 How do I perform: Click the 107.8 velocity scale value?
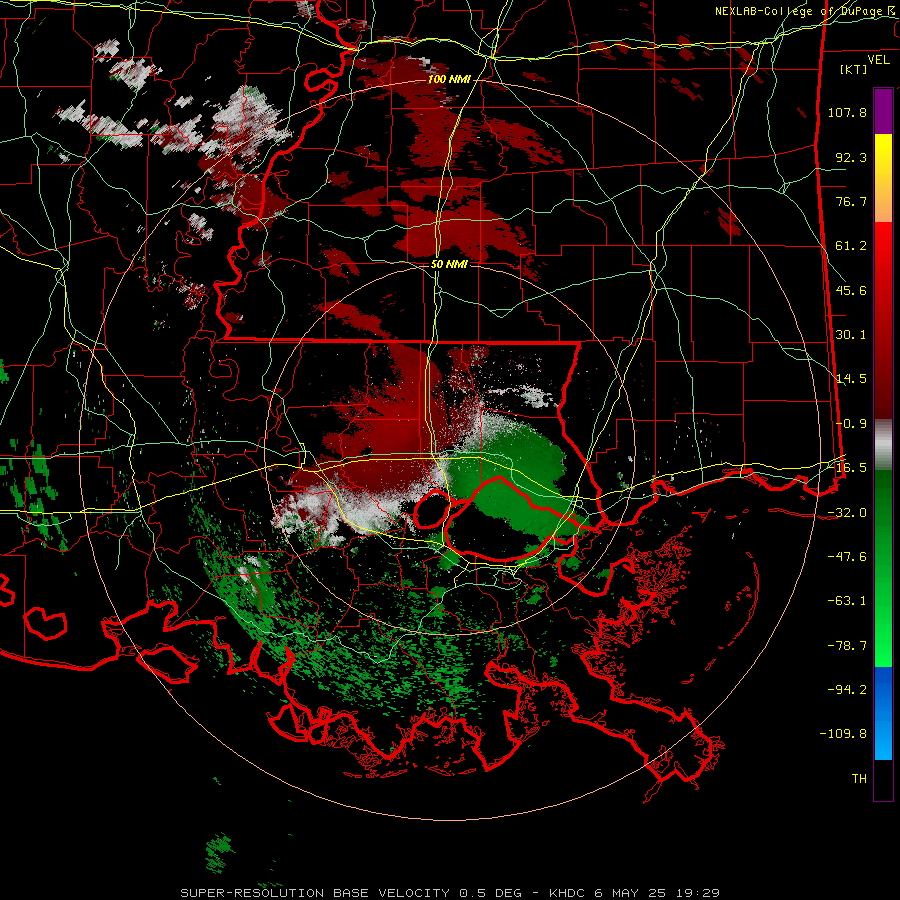tap(847, 112)
